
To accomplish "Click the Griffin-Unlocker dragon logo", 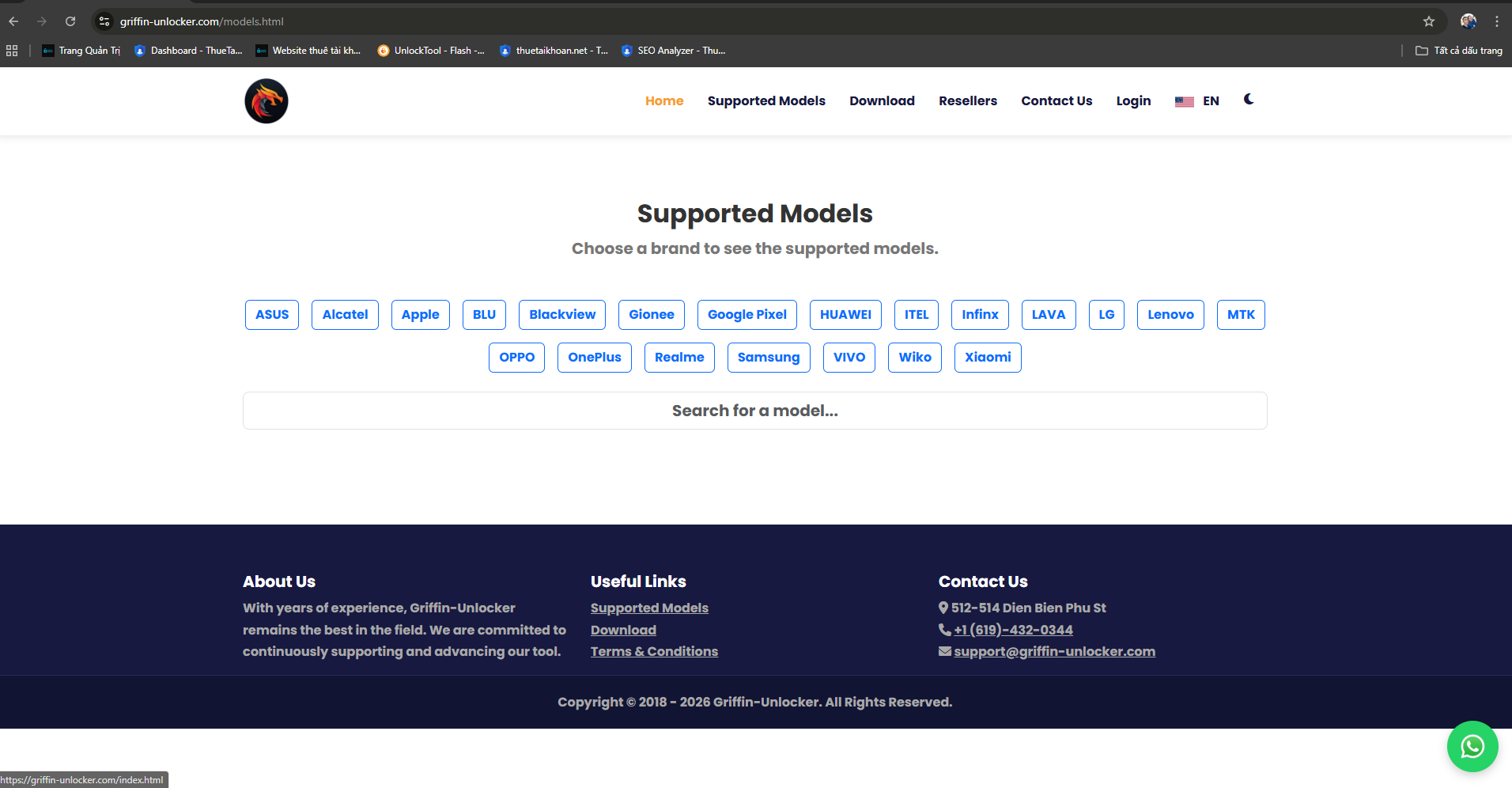I will (266, 101).
